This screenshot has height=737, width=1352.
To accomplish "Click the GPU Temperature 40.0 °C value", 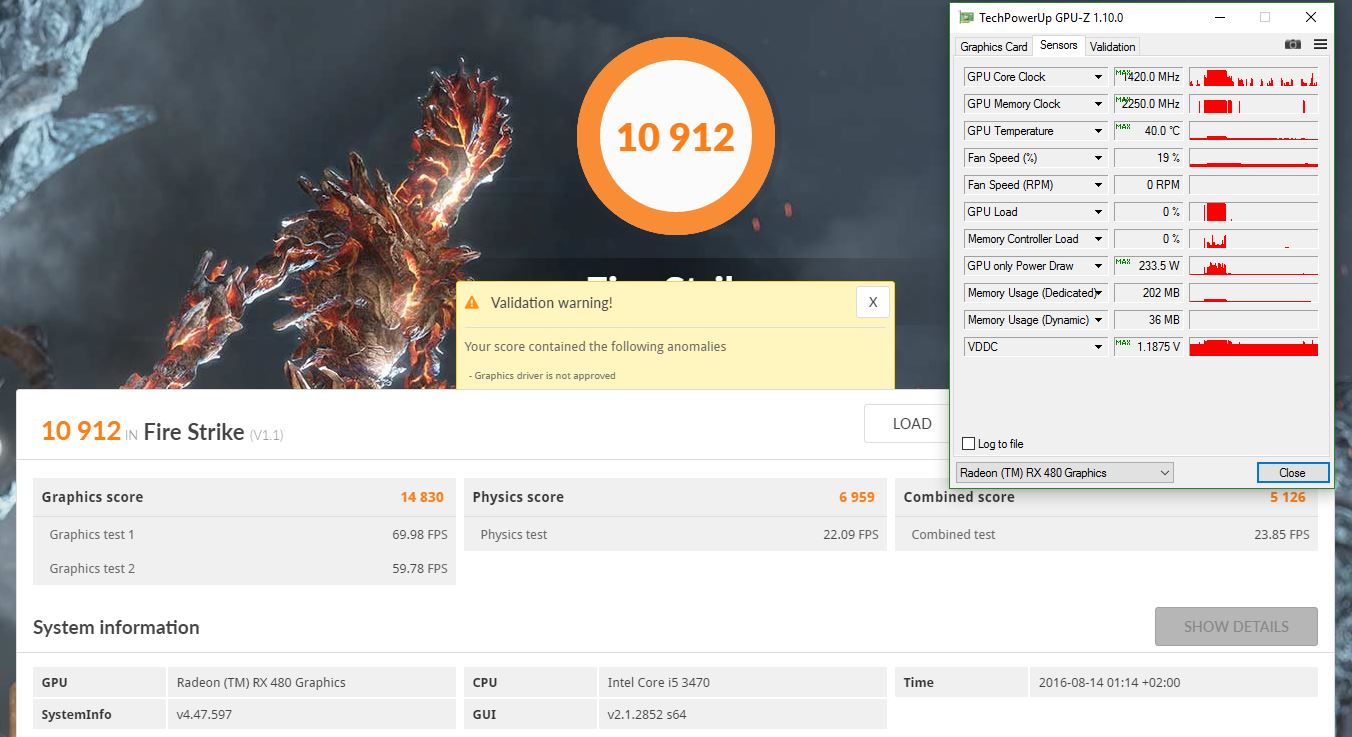I will (1148, 131).
